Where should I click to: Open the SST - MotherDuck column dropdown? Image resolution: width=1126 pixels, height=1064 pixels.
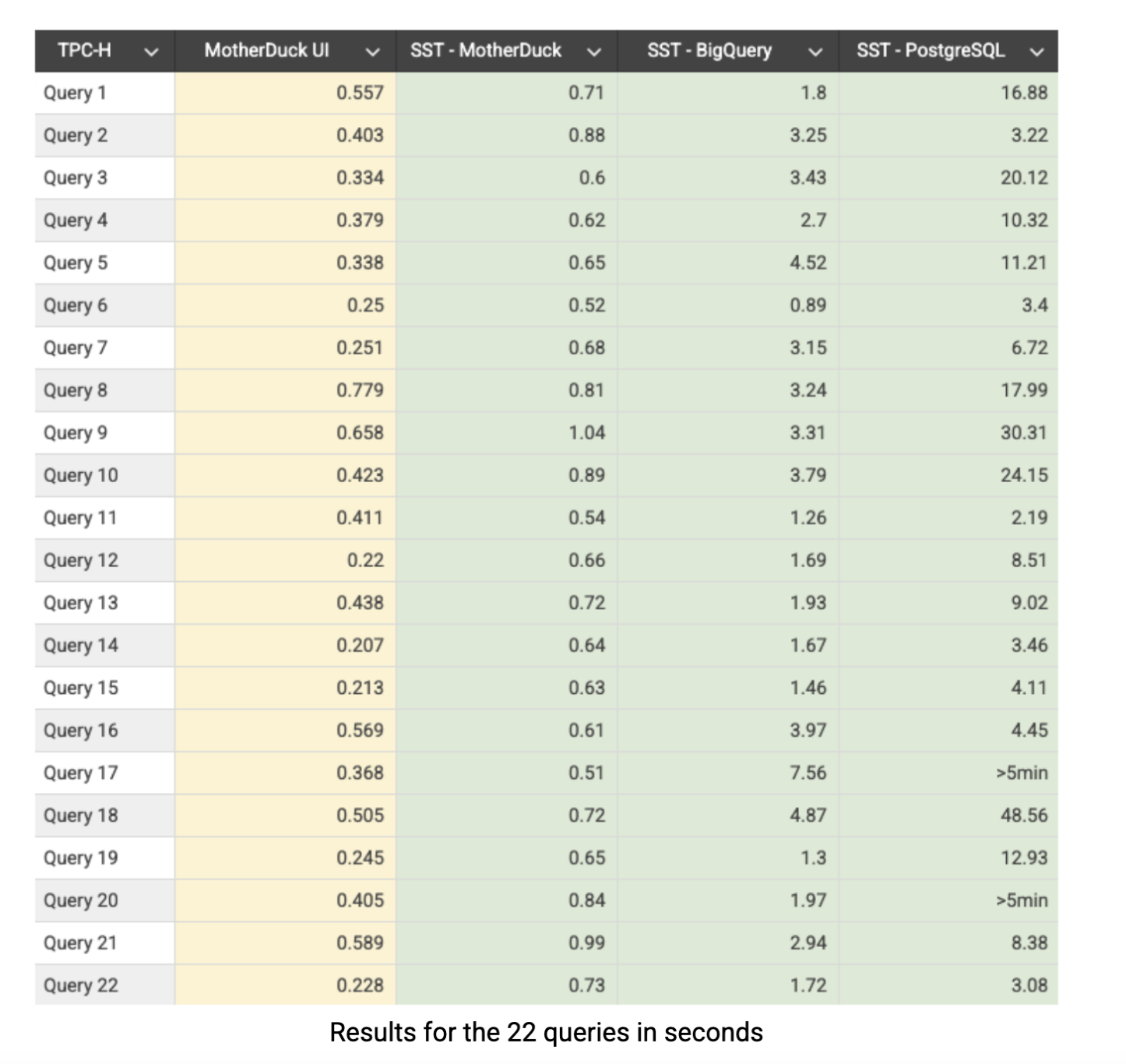[x=594, y=52]
